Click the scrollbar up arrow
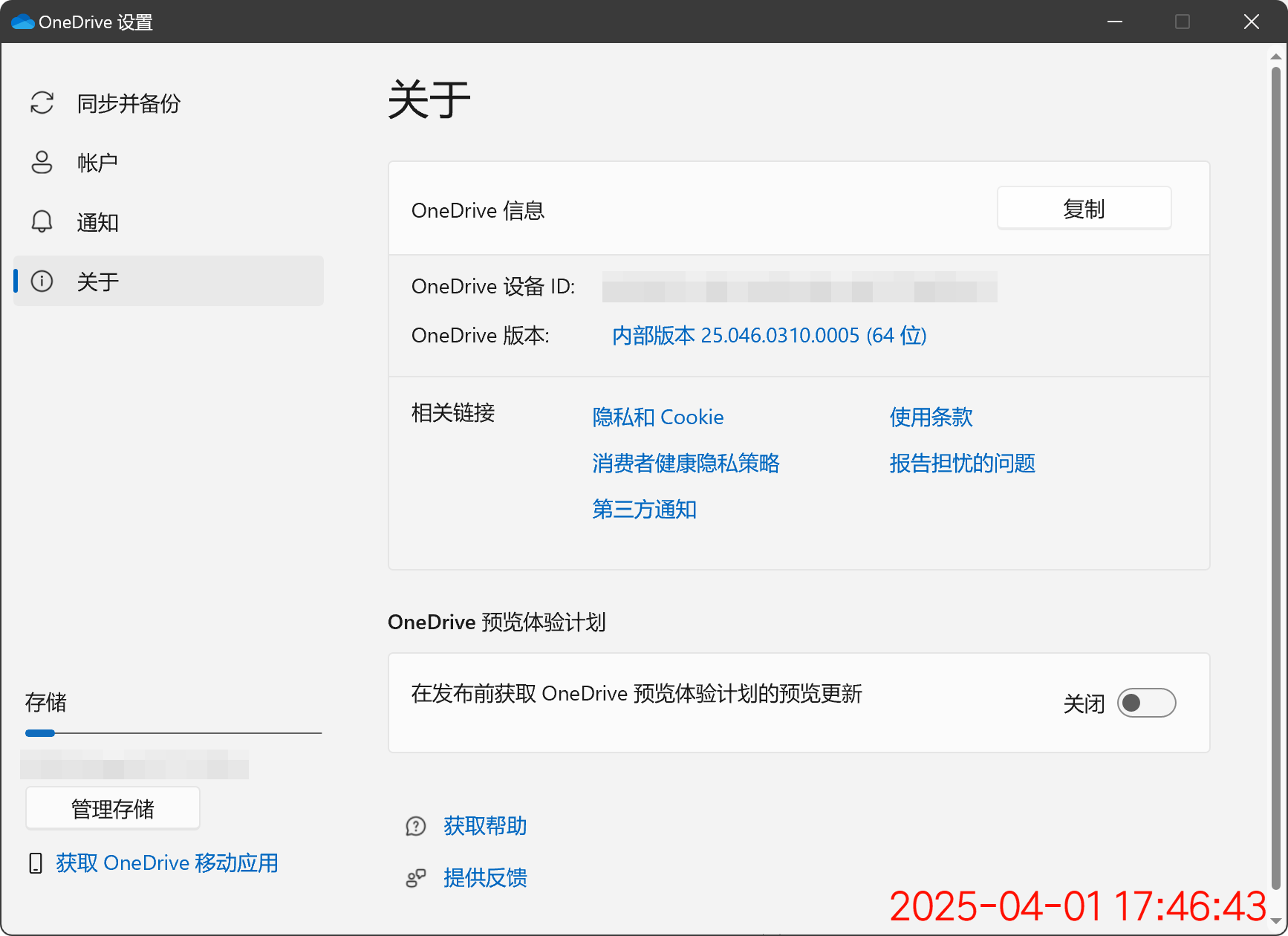This screenshot has height=936, width=1288. coord(1275,56)
